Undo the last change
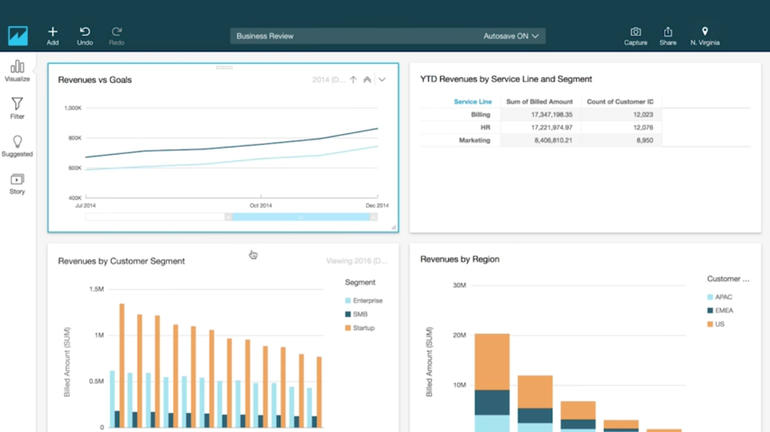The height and width of the screenshot is (432, 770). point(85,33)
